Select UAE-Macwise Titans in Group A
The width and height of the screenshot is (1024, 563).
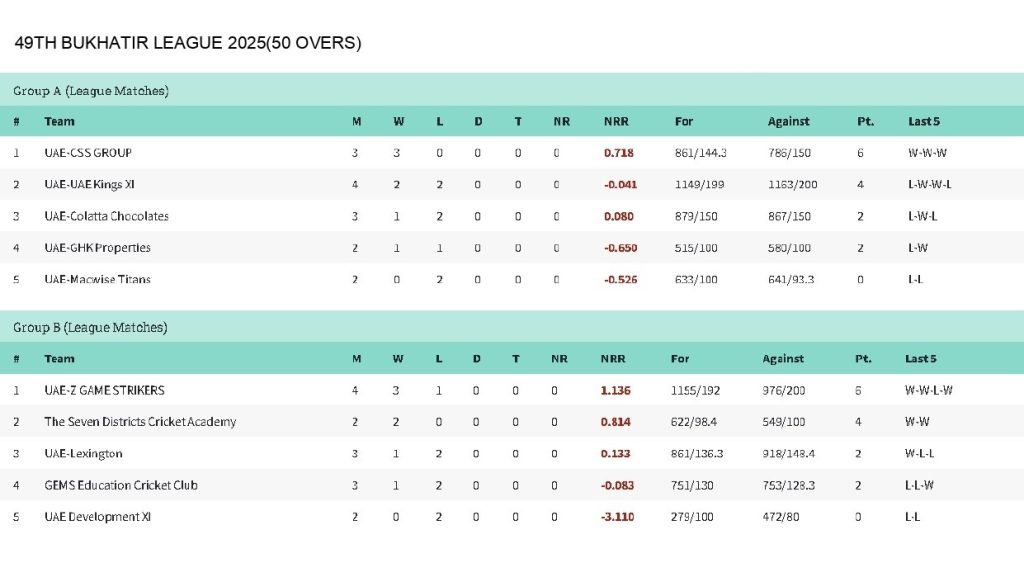tap(97, 279)
